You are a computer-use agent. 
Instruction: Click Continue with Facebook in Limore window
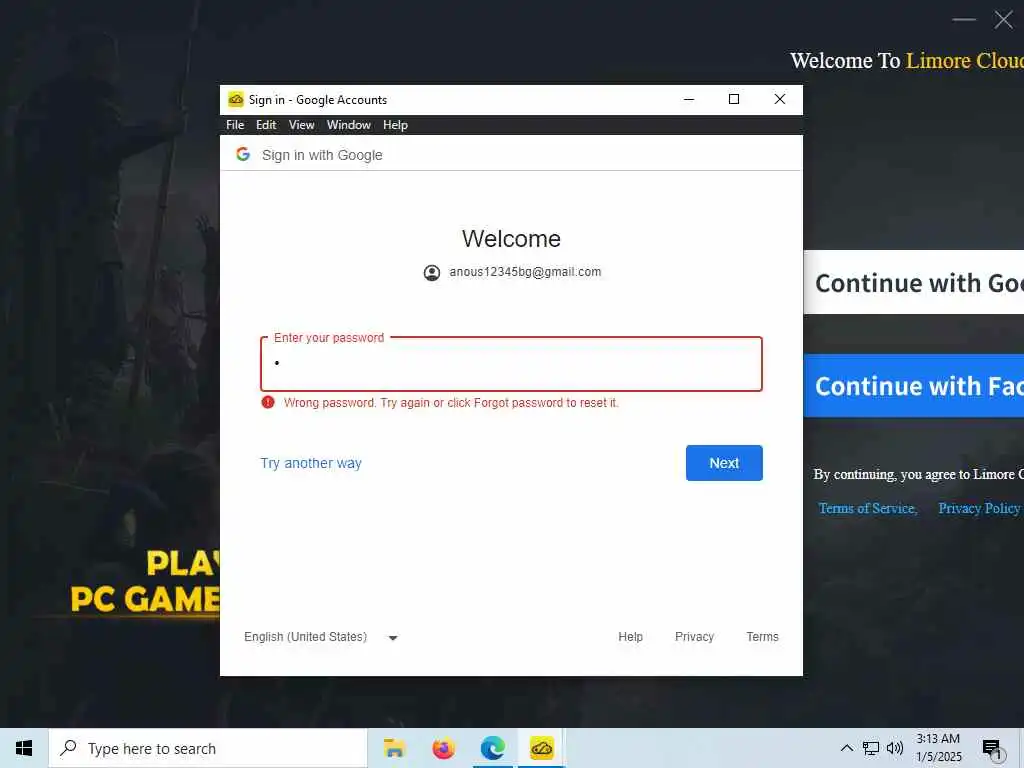pos(914,385)
